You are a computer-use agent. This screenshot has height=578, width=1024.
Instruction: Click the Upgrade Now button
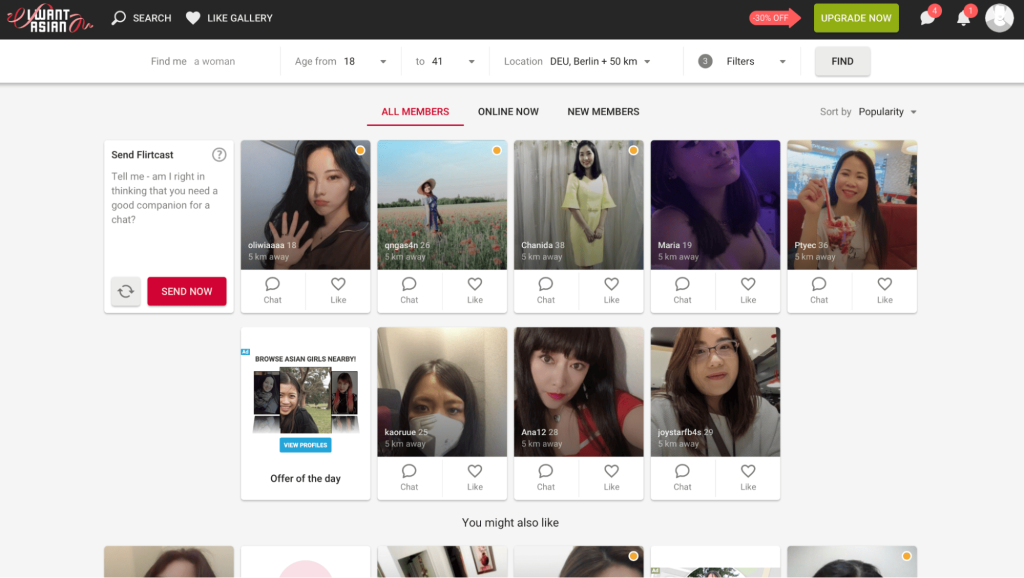point(856,18)
